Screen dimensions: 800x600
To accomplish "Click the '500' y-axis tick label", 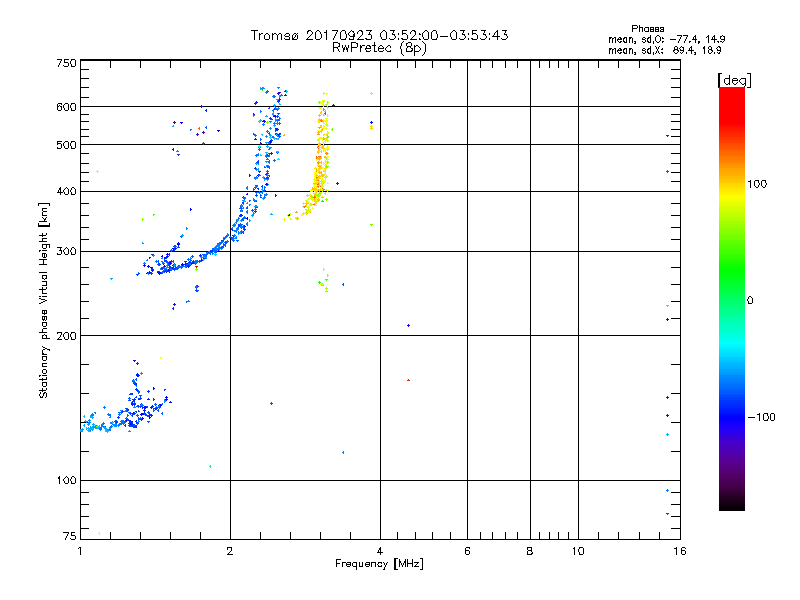I will 66,145.
